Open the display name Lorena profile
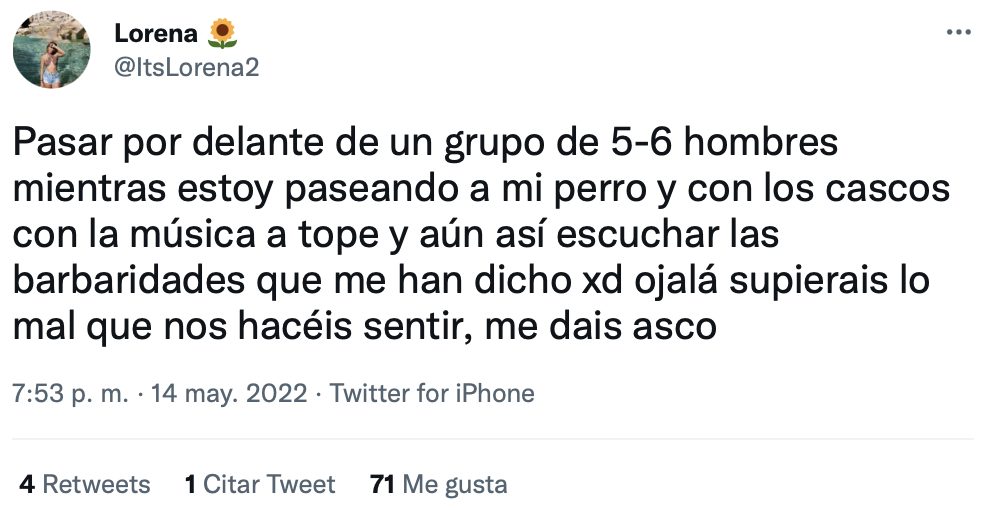The image size is (990, 510). [x=157, y=34]
